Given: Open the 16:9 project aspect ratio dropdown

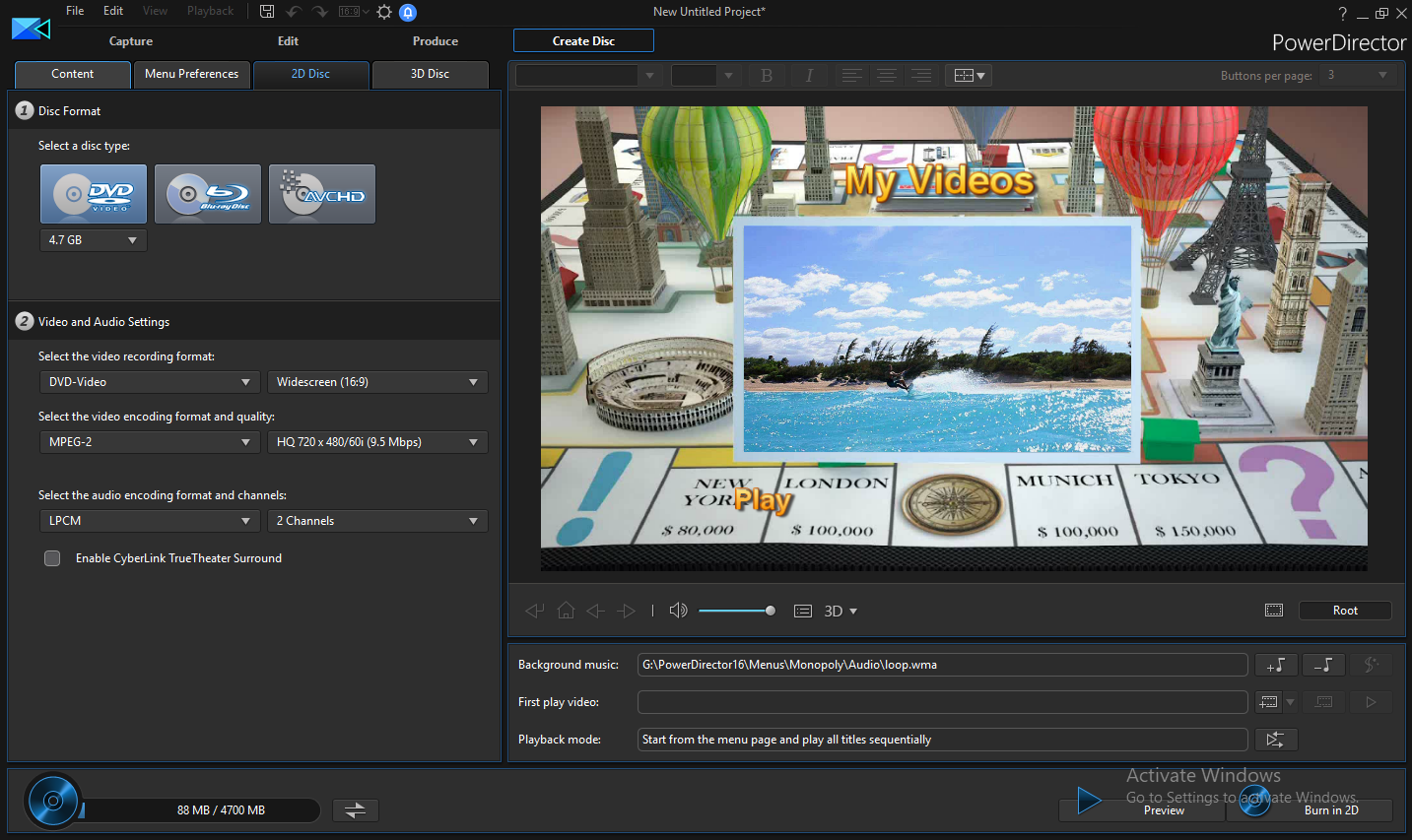Looking at the screenshot, I should (x=354, y=12).
